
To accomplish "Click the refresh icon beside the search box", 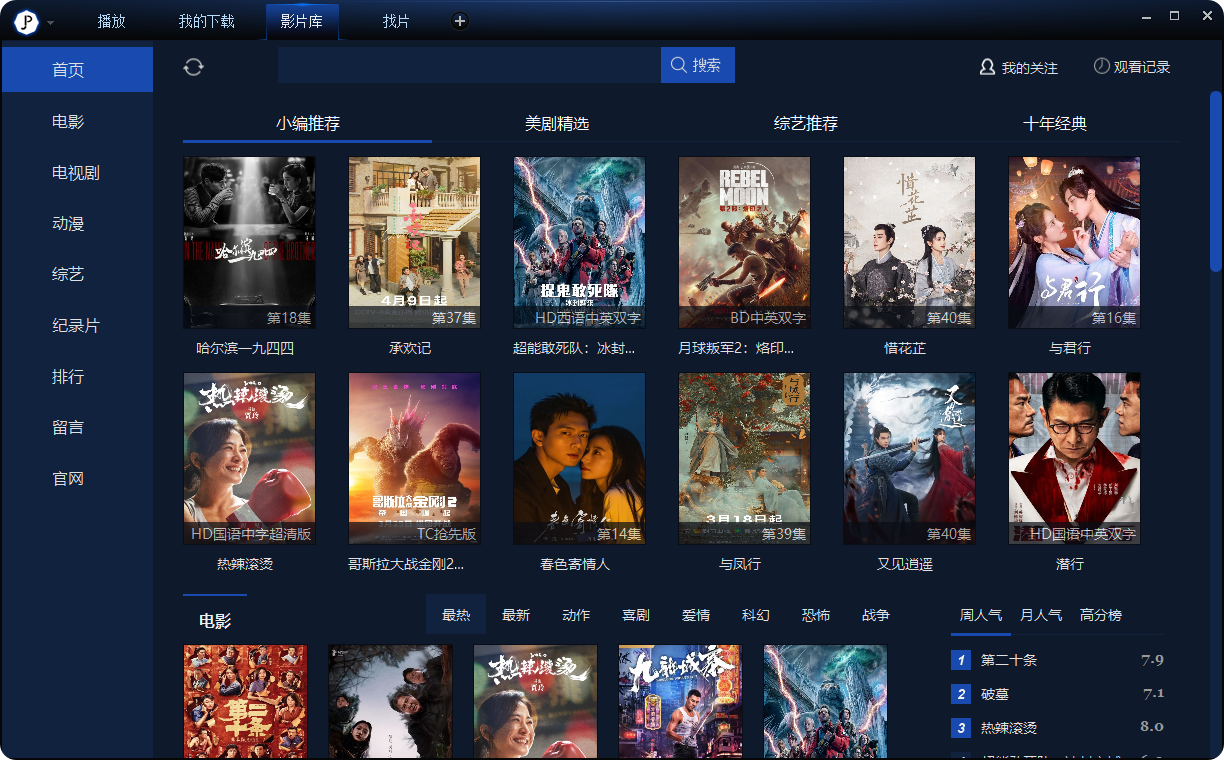I will pyautogui.click(x=194, y=67).
